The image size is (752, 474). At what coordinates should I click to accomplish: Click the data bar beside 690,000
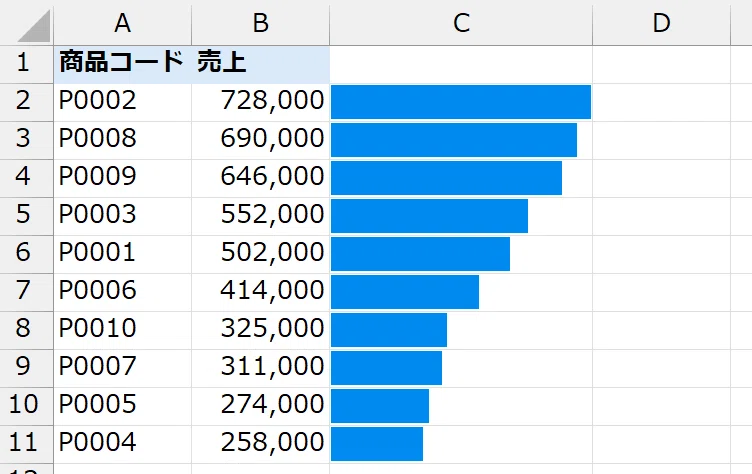(x=454, y=140)
